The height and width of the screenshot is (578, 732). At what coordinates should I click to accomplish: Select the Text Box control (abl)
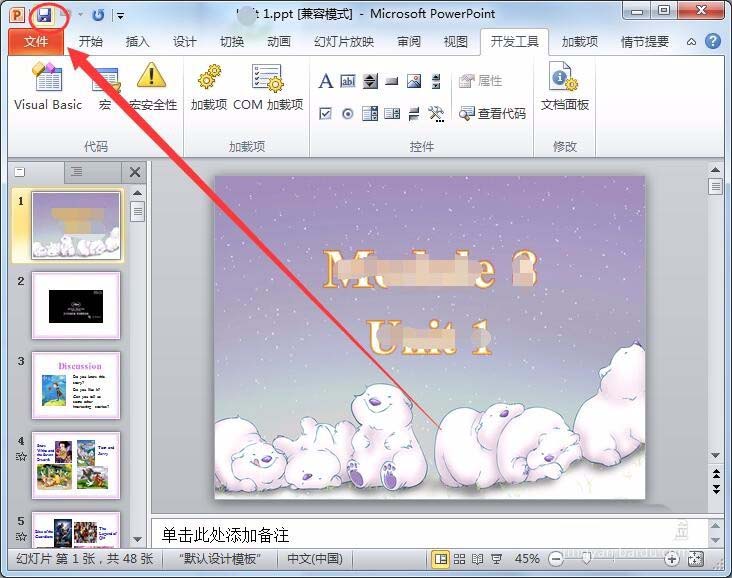click(x=348, y=81)
